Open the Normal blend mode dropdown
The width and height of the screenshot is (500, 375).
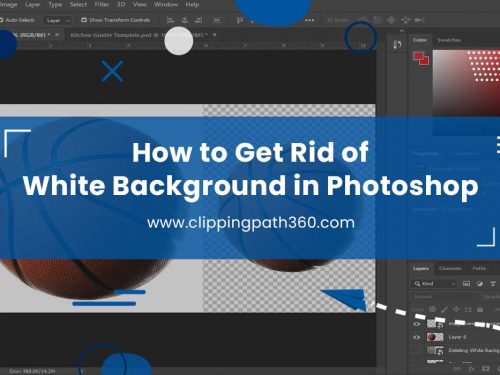[445, 297]
